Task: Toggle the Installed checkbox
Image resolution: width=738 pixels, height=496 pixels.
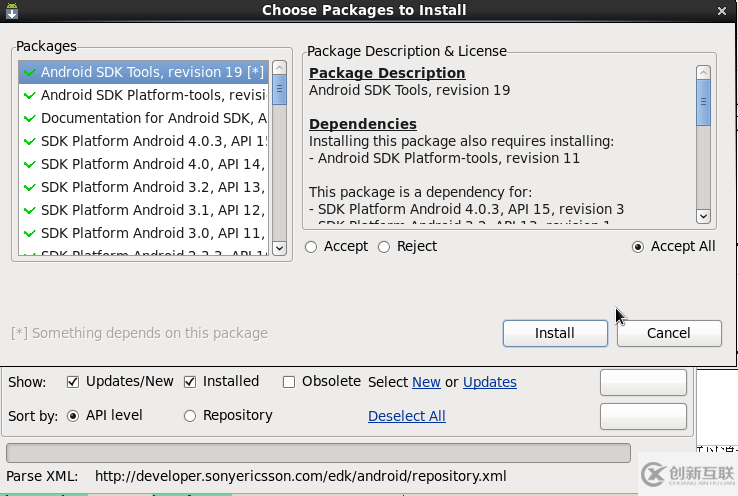Action: [x=190, y=382]
